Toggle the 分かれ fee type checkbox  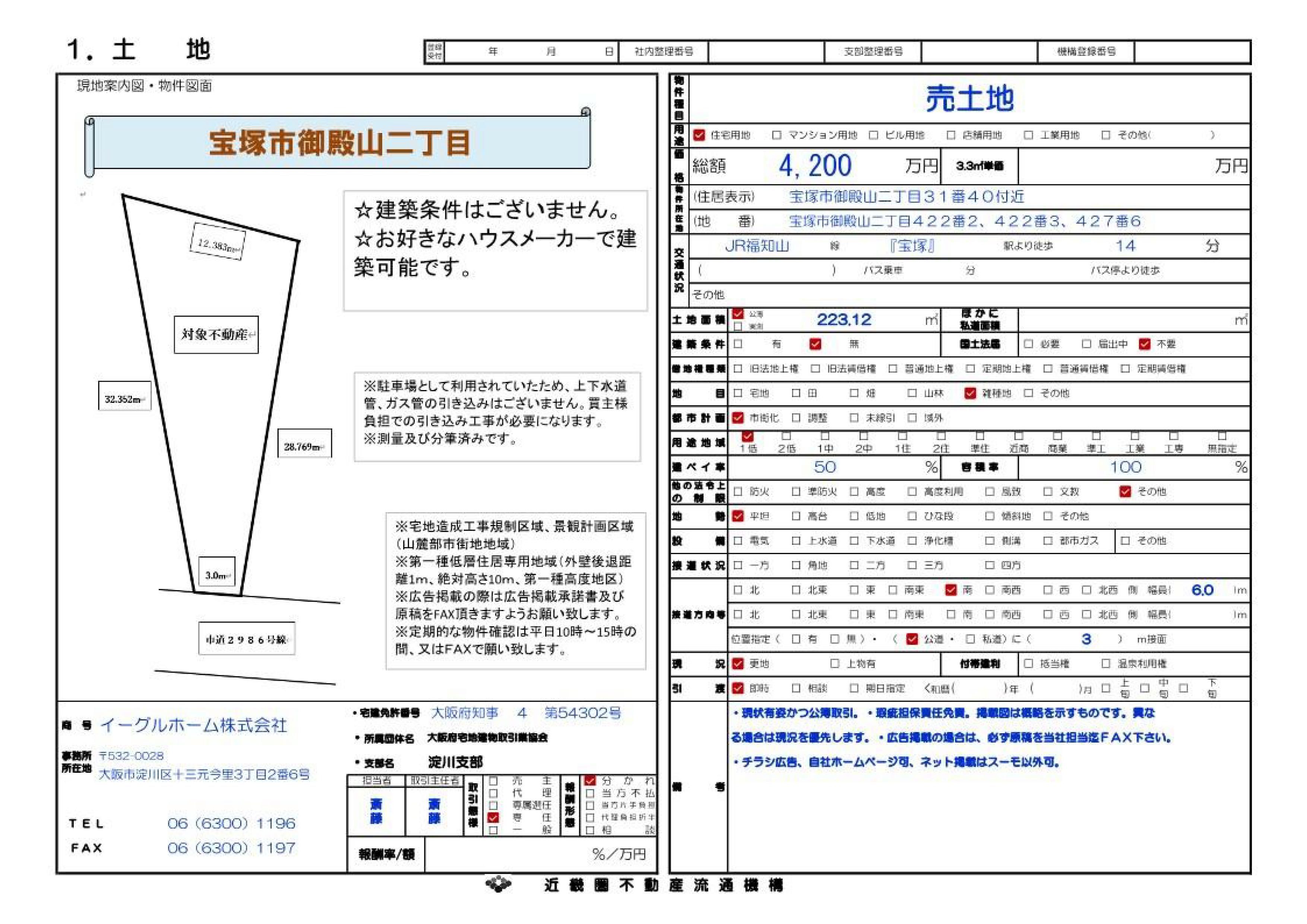[590, 780]
